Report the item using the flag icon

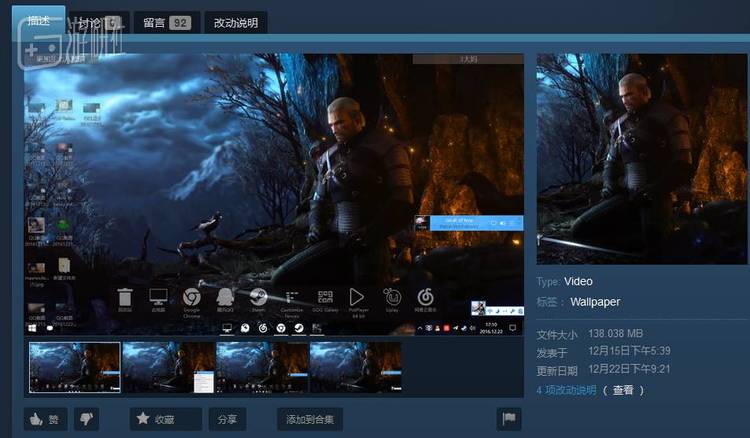pyautogui.click(x=508, y=419)
